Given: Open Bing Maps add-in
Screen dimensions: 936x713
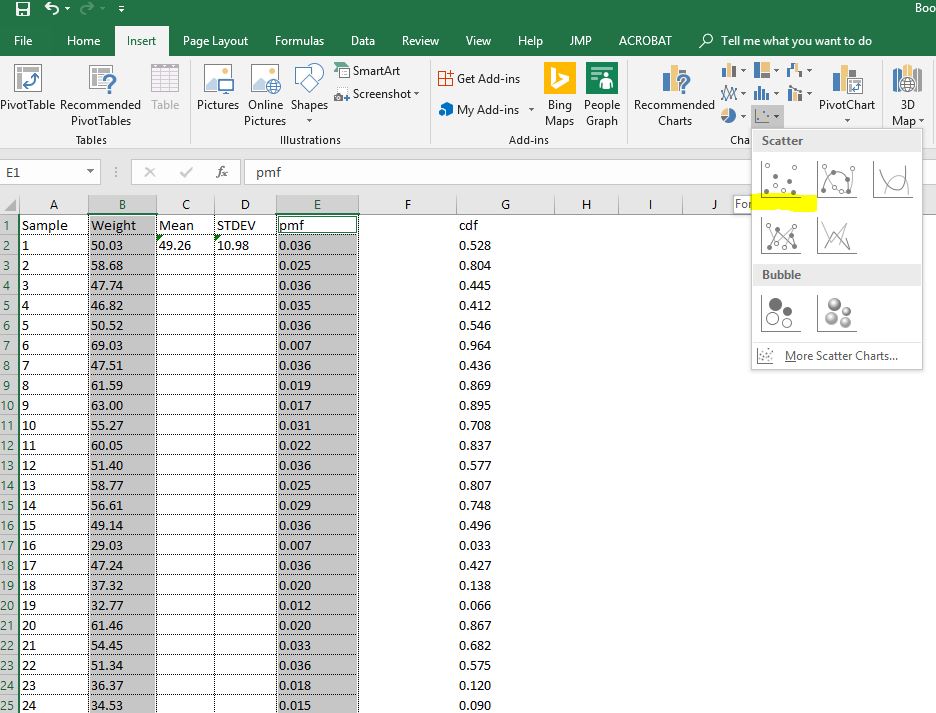Looking at the screenshot, I should click(x=559, y=96).
